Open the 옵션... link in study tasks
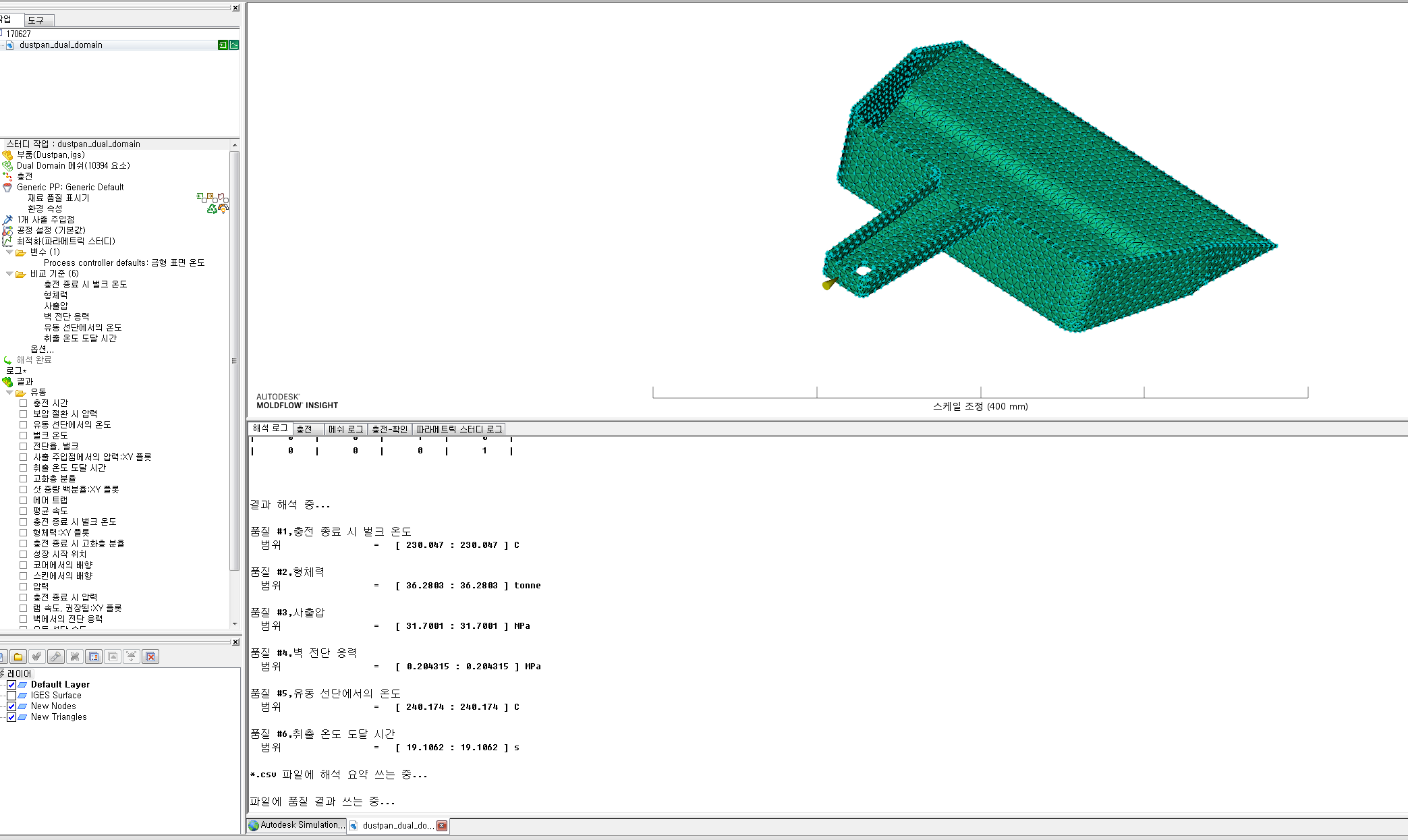 point(42,349)
